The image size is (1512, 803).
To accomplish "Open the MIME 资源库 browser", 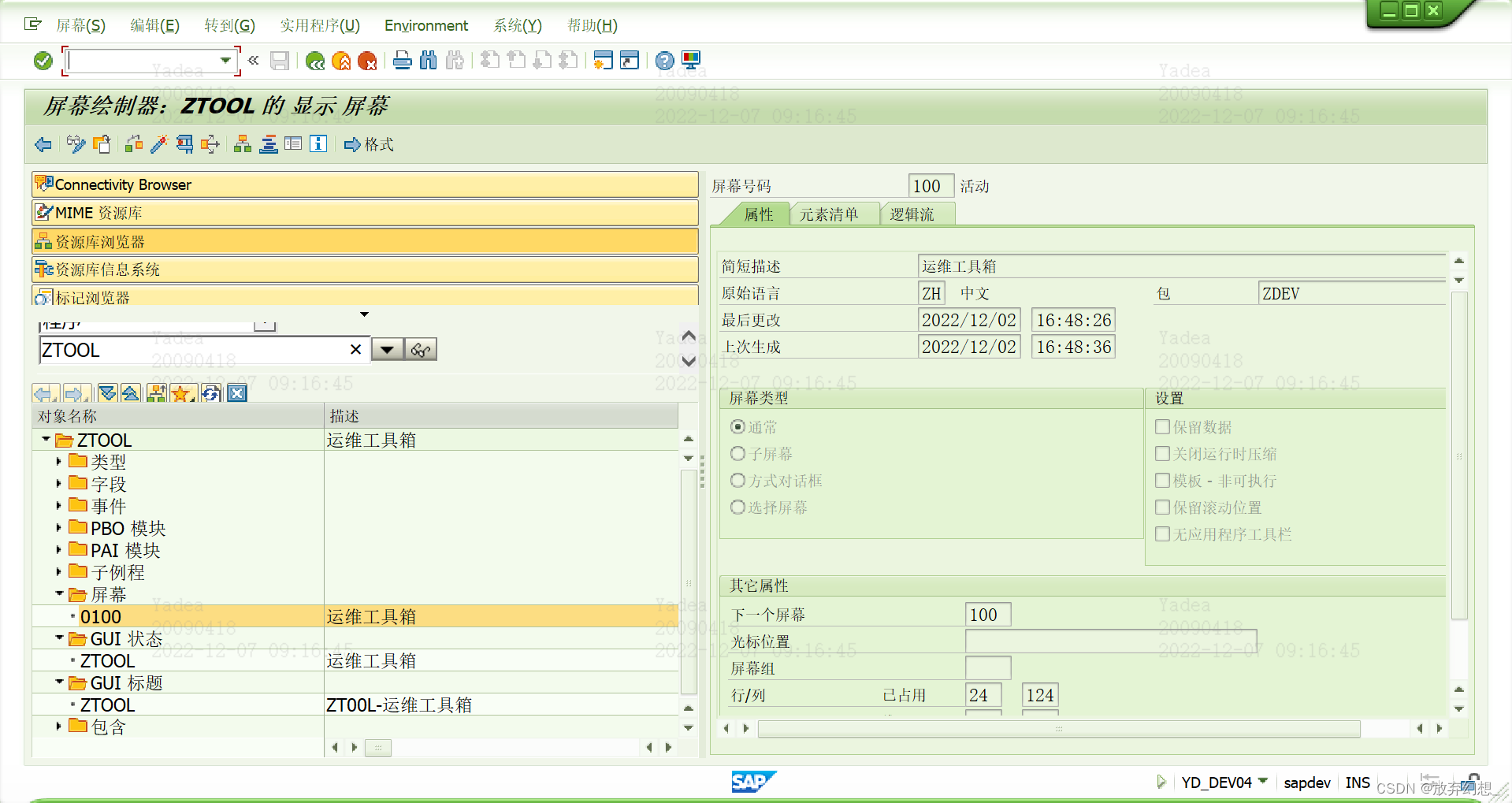I will click(365, 213).
